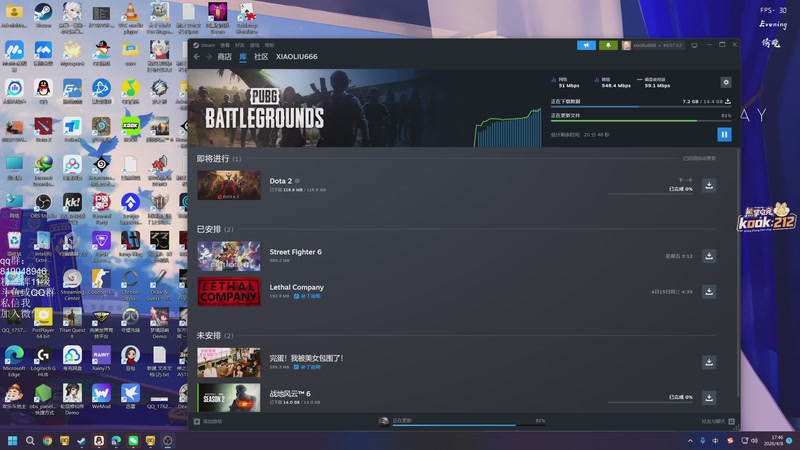Open 补丁说明 patch notes for Lethal Company
The height and width of the screenshot is (450, 800).
[x=307, y=296]
